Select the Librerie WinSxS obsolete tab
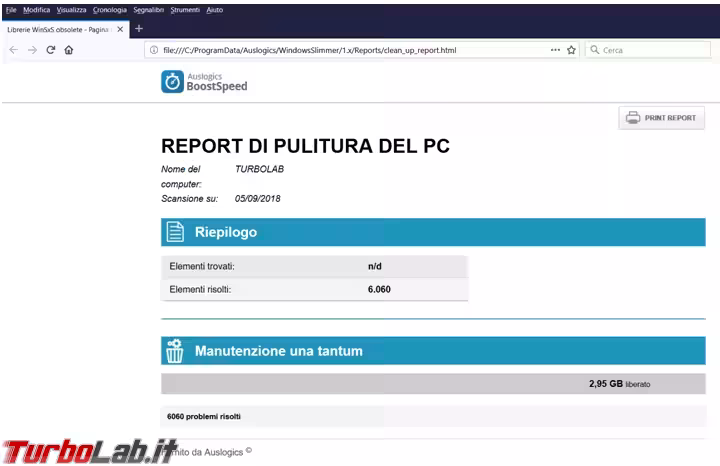 tap(58, 29)
